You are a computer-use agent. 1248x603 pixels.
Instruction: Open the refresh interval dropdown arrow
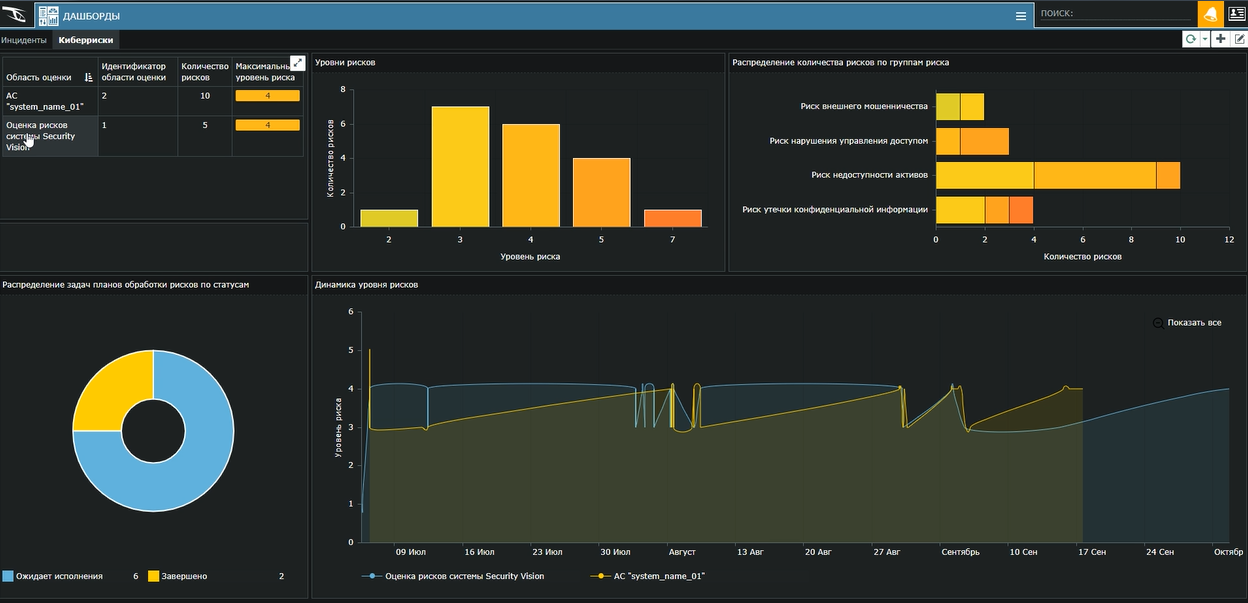(1204, 40)
